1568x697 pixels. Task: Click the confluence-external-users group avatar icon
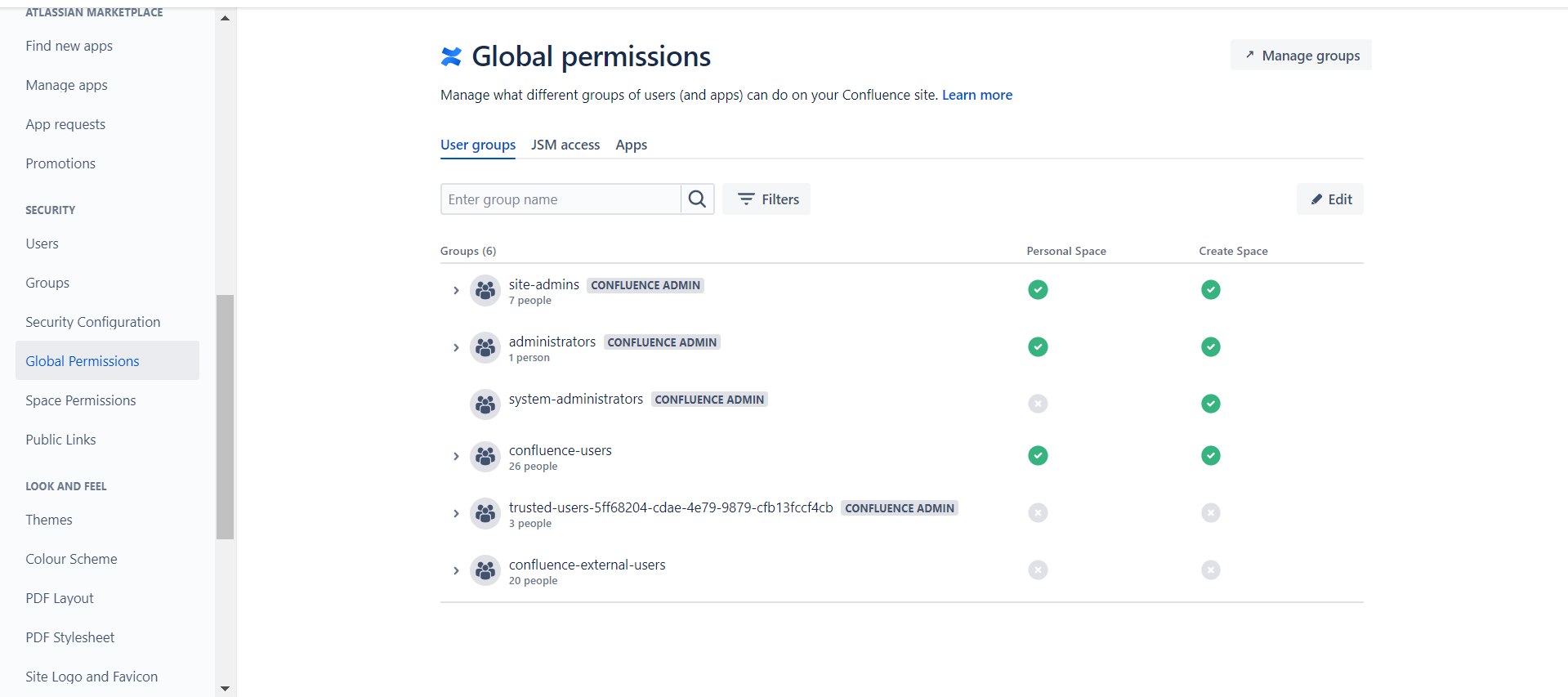pyautogui.click(x=485, y=571)
